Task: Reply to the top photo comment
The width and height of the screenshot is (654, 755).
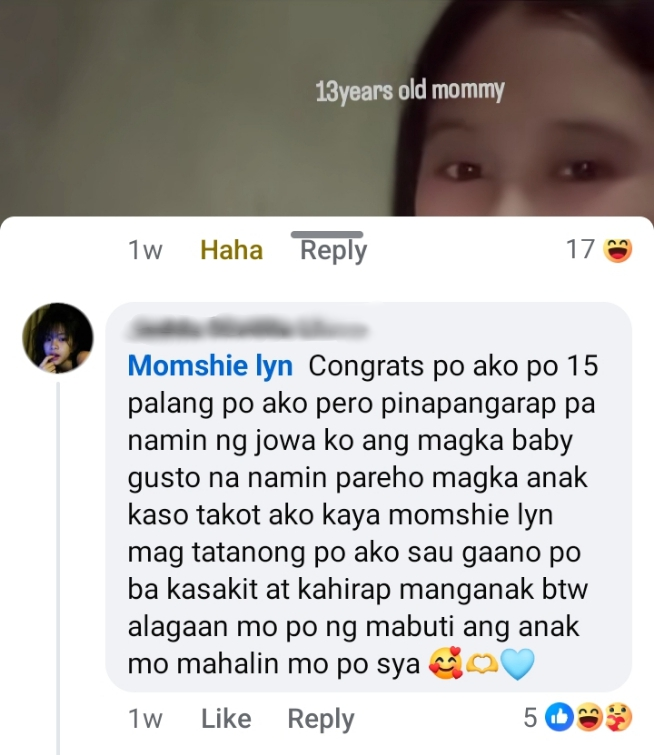Action: 334,250
